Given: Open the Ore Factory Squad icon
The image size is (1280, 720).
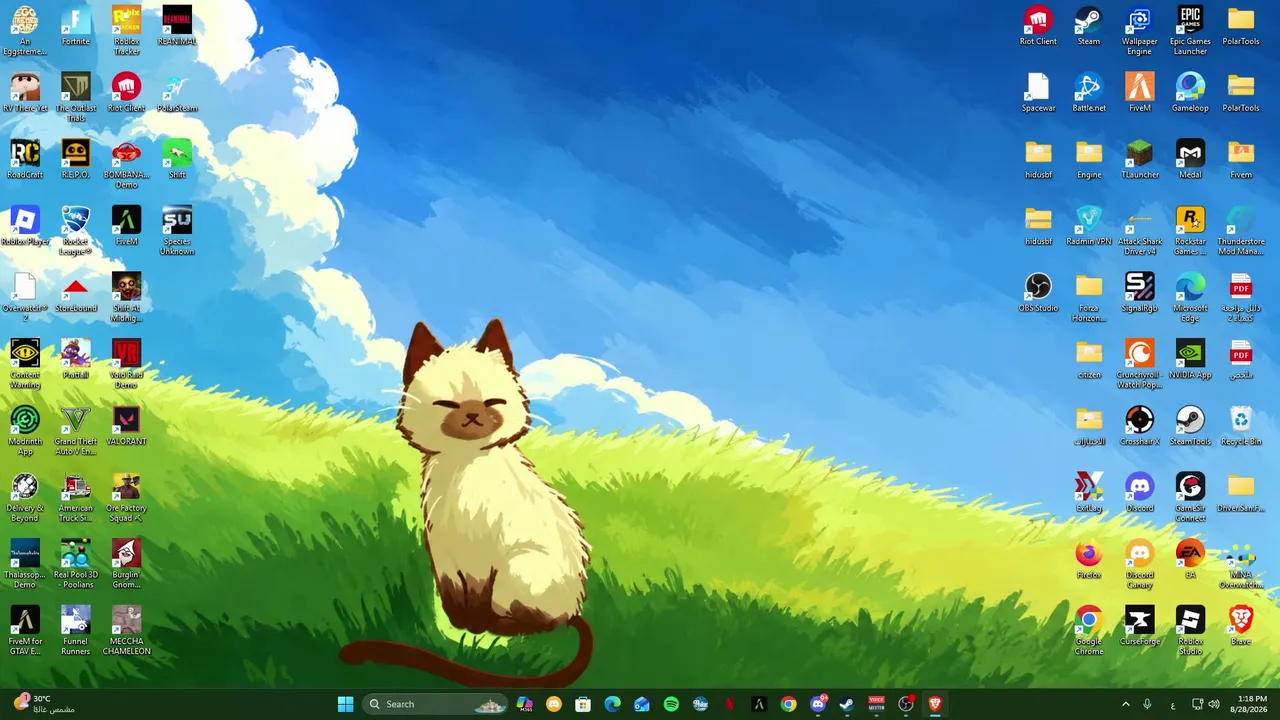Looking at the screenshot, I should pos(126,498).
